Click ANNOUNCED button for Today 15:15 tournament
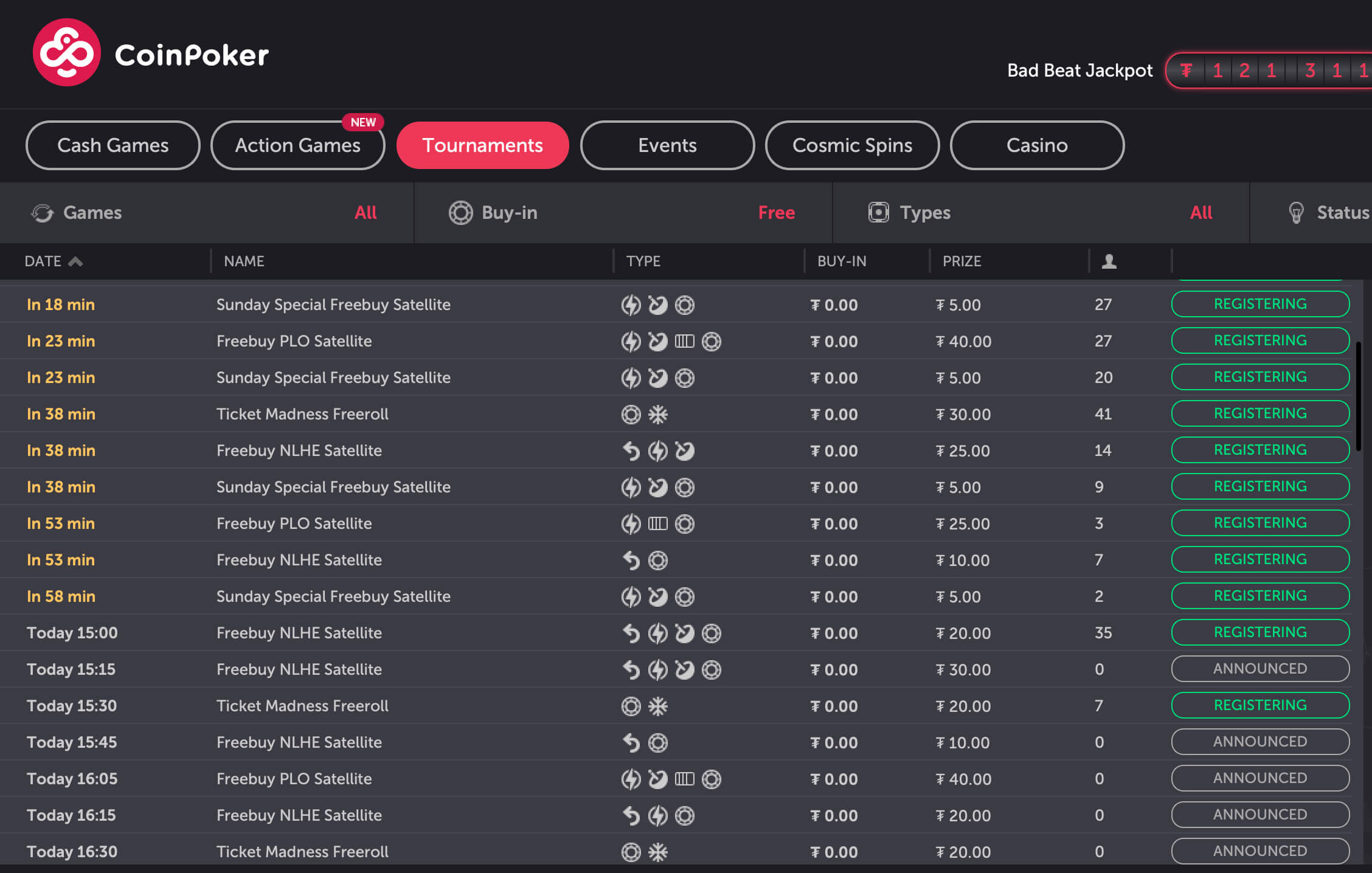Viewport: 1372px width, 873px height. [x=1260, y=669]
